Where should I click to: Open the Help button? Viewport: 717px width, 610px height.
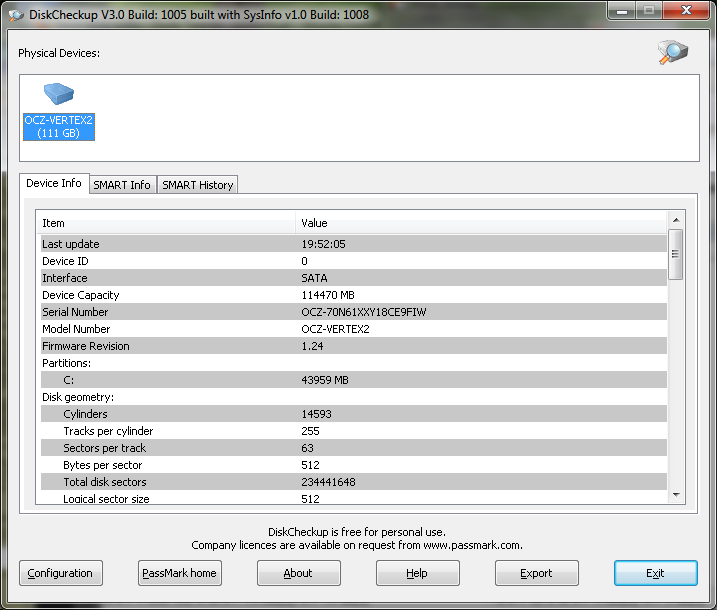pos(417,573)
